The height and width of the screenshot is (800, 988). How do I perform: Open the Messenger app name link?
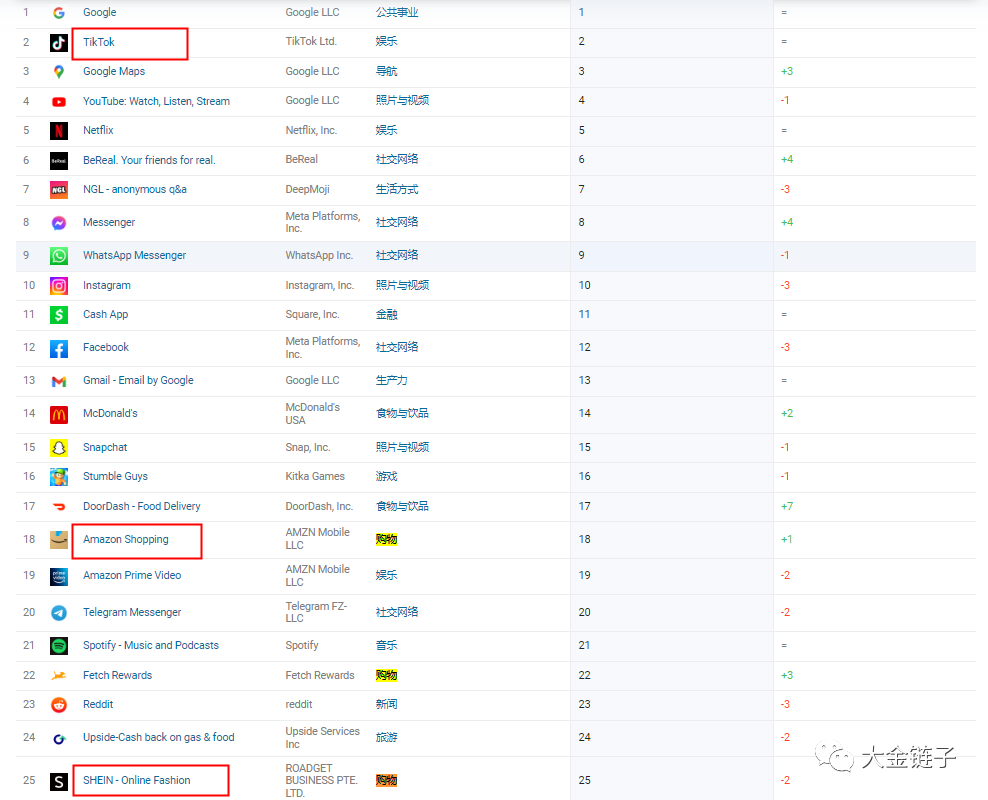coord(109,222)
